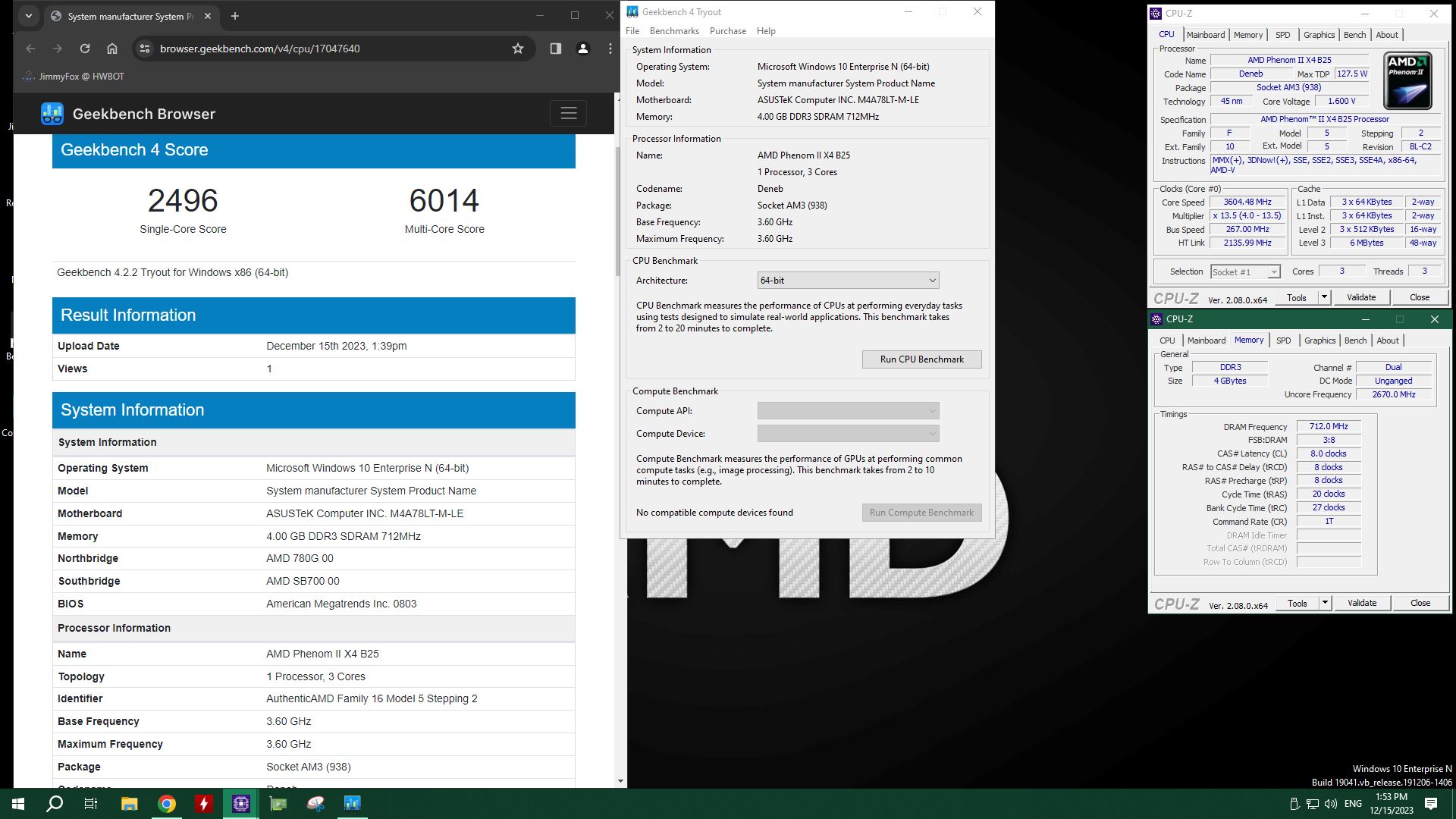Open JimmyFox @ HWBOT bookmark
Screen dimensions: 1456x819
(x=73, y=77)
